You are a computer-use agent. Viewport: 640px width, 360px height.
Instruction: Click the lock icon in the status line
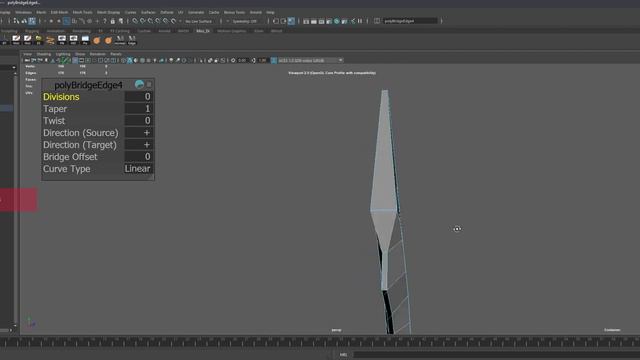[x=113, y=21]
